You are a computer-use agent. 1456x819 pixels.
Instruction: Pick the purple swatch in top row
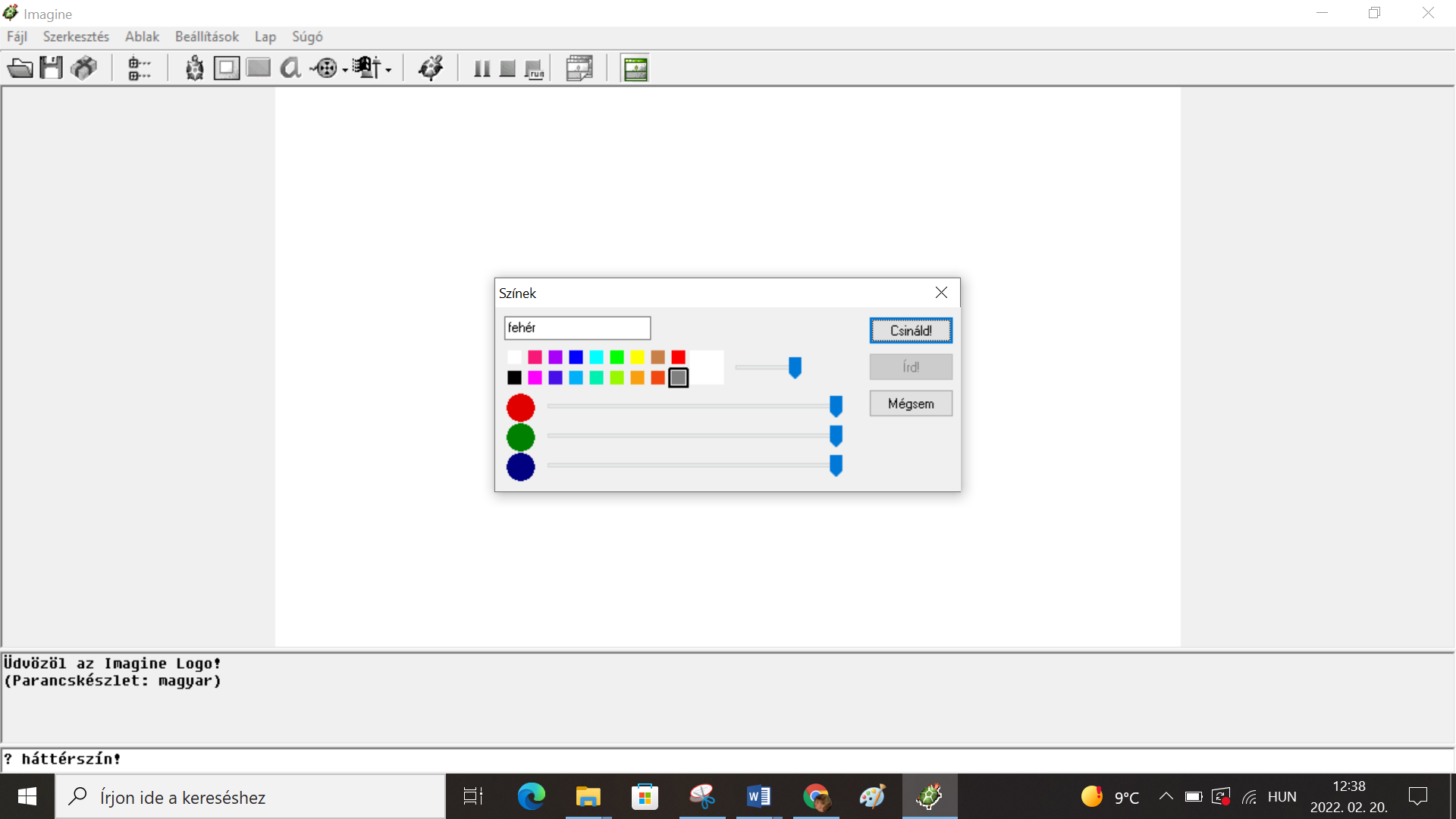click(555, 357)
